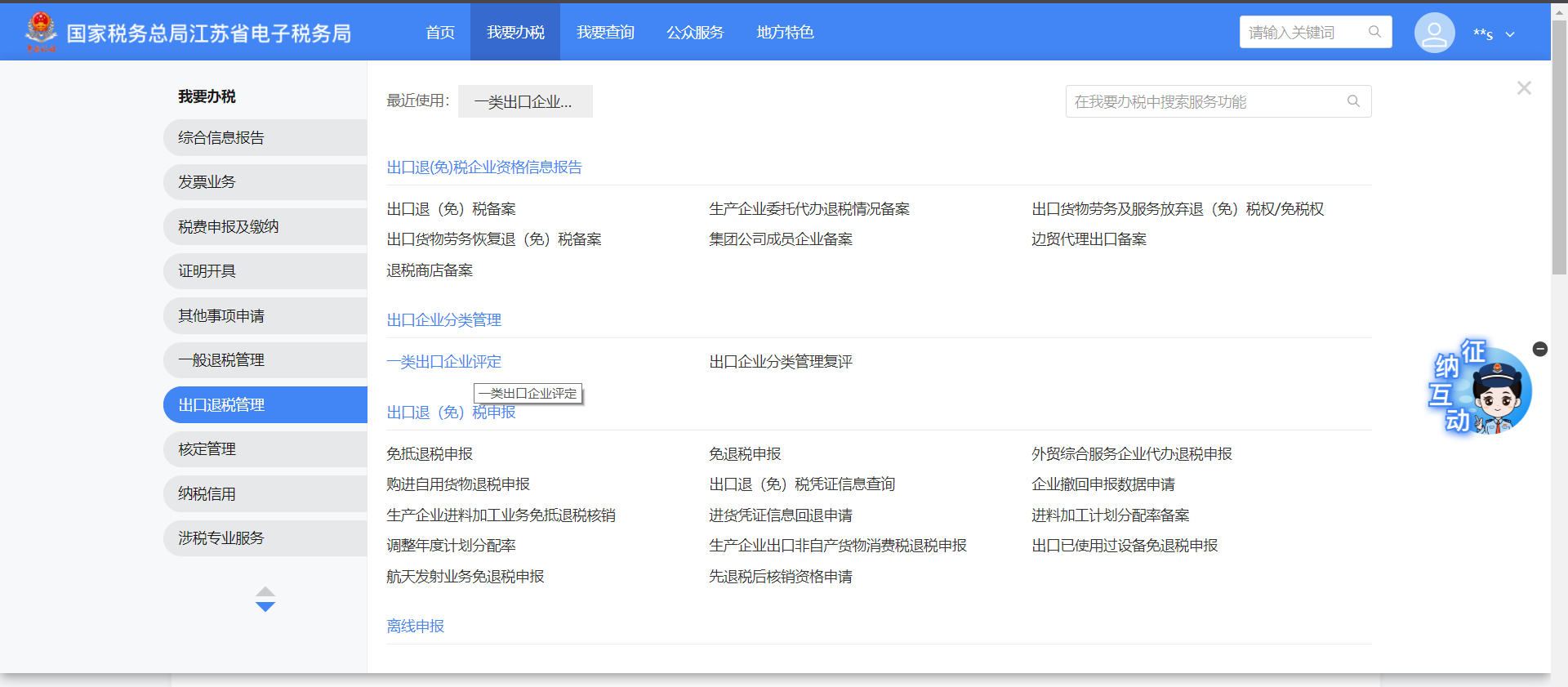
Task: Open 一类出口企业评定 link
Action: [x=443, y=362]
